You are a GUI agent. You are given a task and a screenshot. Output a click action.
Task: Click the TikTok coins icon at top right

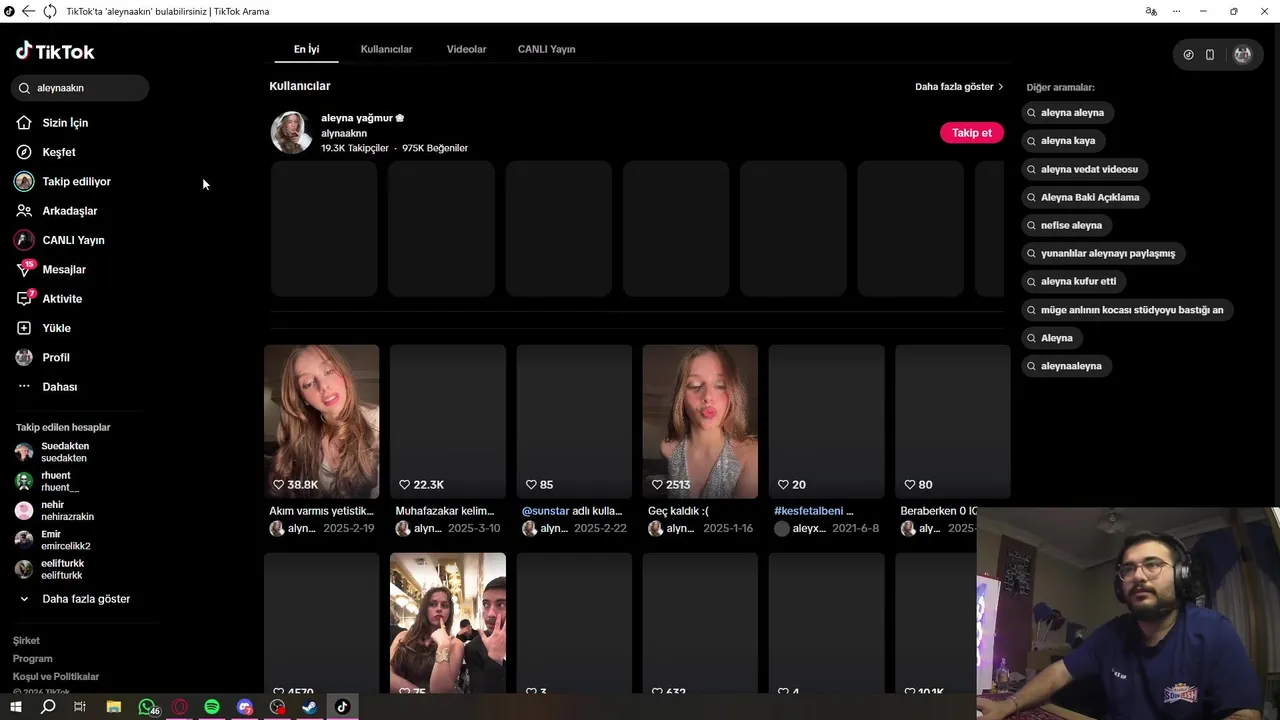point(1188,55)
